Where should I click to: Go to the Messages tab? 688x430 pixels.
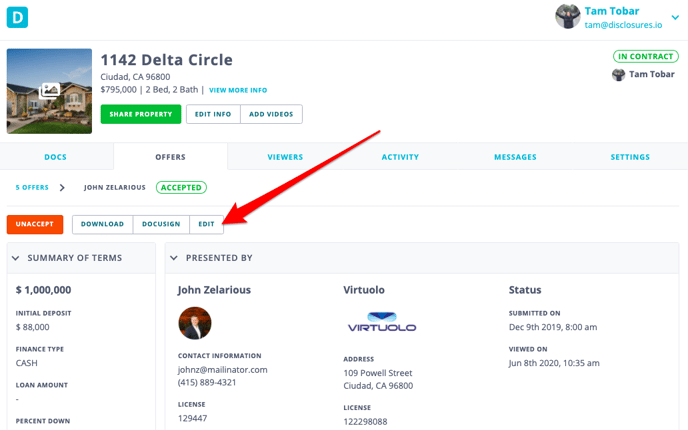[x=515, y=157]
